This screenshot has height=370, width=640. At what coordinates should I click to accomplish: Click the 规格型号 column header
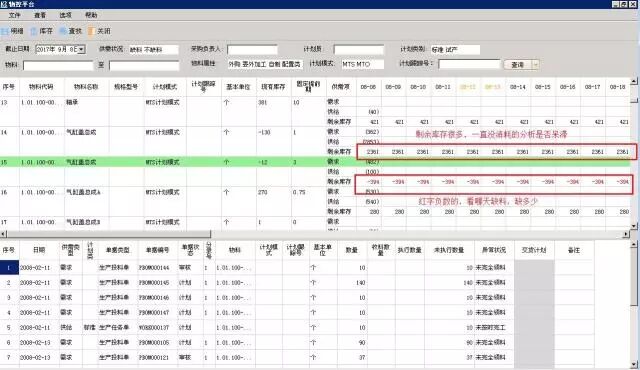tap(126, 87)
